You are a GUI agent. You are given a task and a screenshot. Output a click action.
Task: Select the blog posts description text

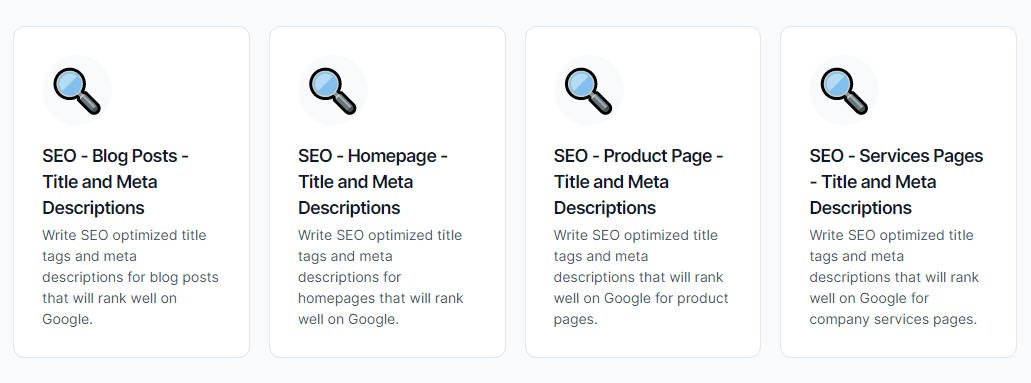coord(130,277)
